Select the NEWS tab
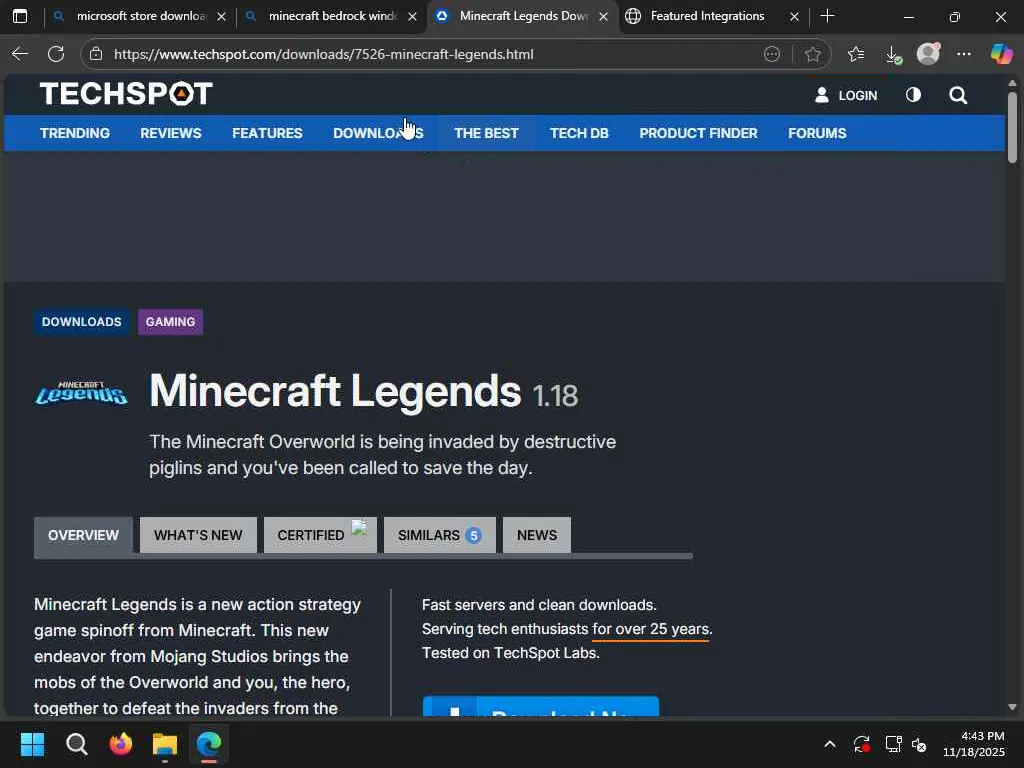 click(x=537, y=536)
